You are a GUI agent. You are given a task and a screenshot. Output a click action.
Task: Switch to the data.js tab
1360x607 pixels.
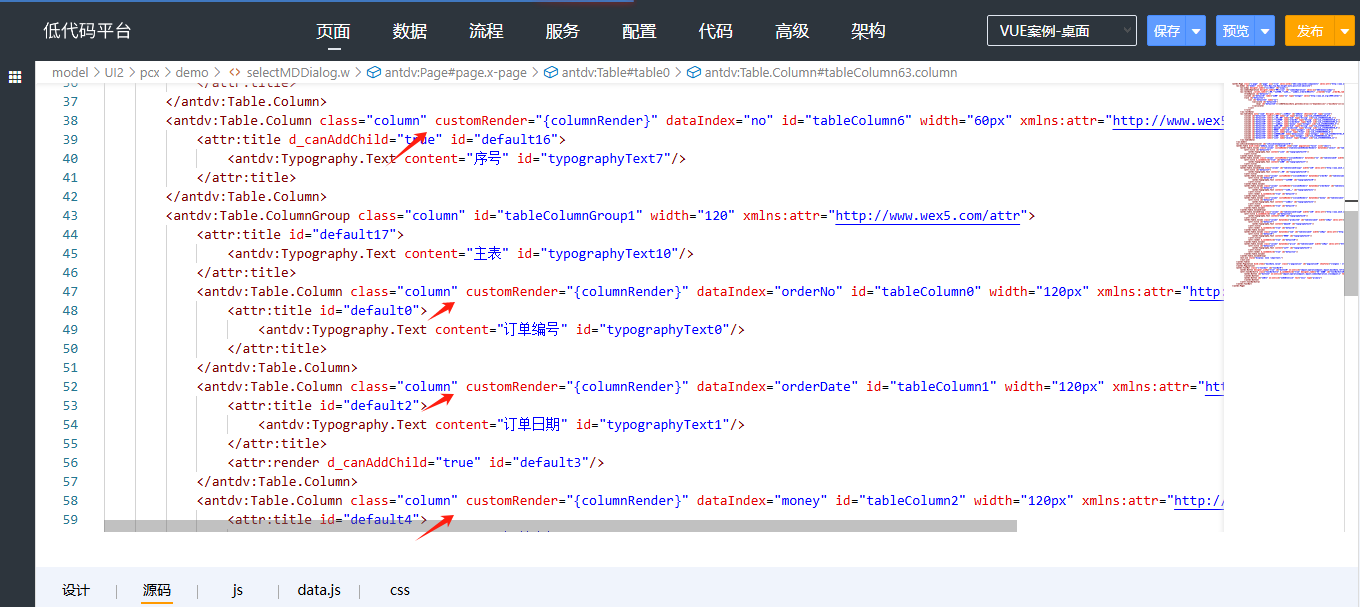319,590
